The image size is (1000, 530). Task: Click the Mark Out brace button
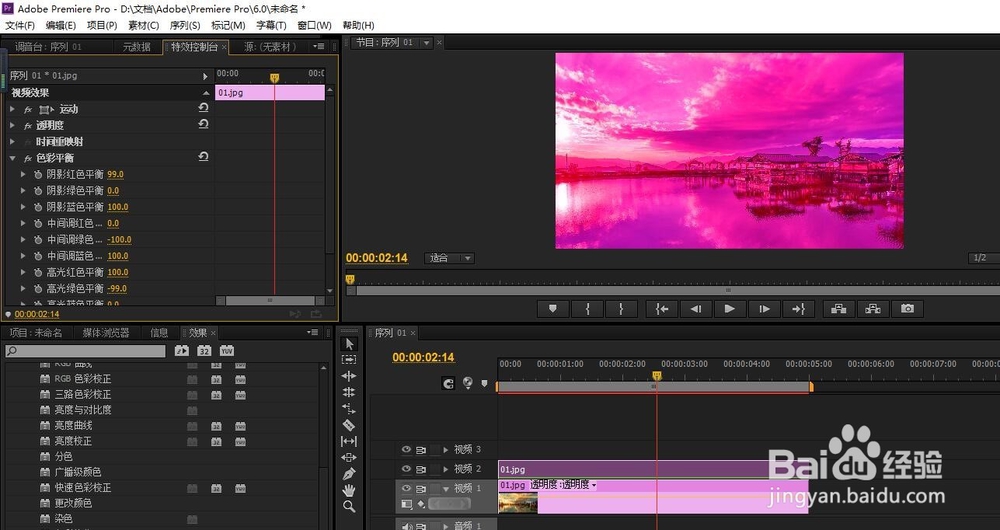click(x=621, y=309)
